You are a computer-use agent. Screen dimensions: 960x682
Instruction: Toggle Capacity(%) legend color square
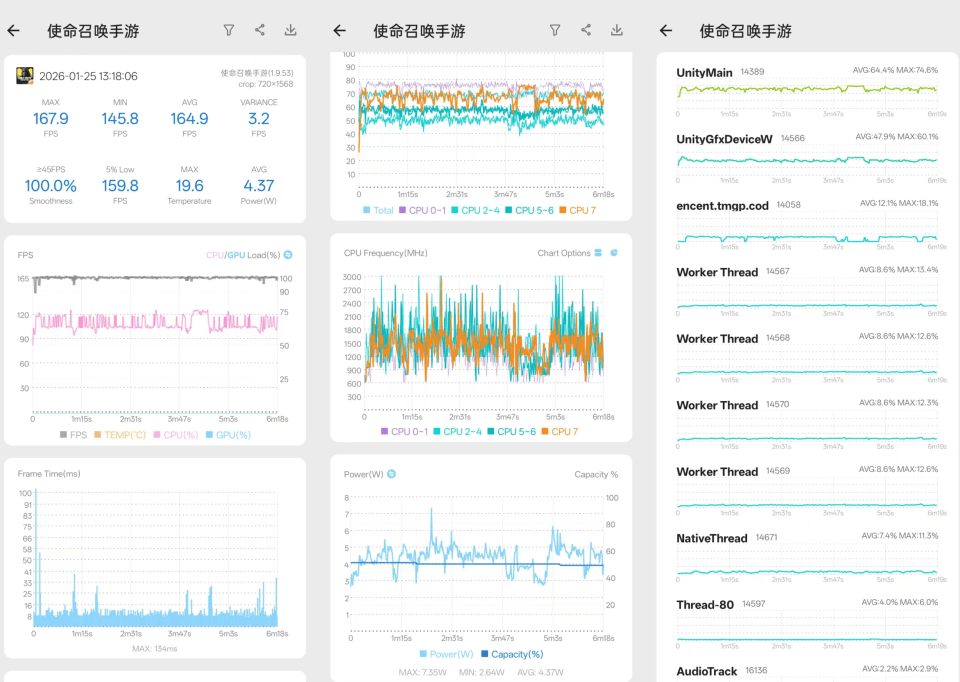click(x=485, y=654)
